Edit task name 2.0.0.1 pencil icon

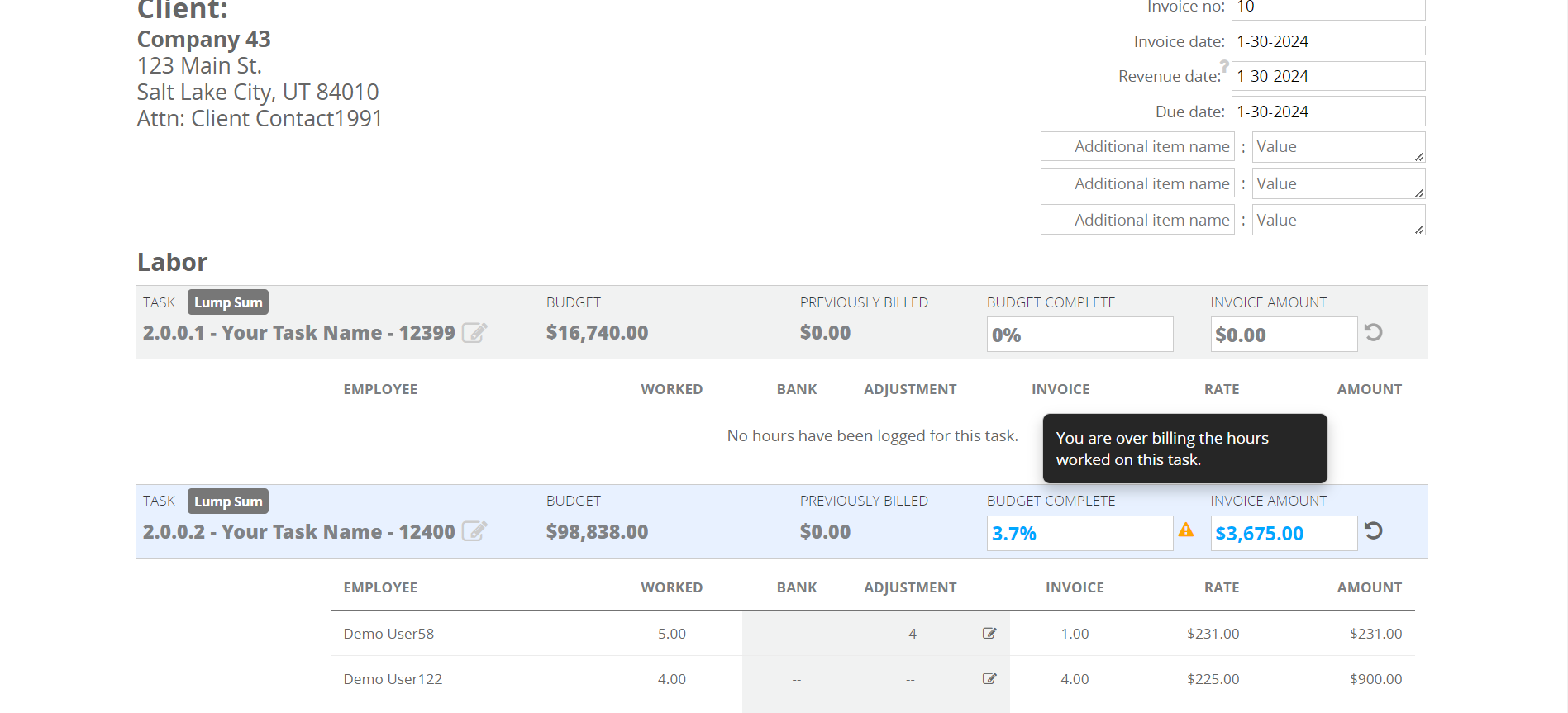474,332
